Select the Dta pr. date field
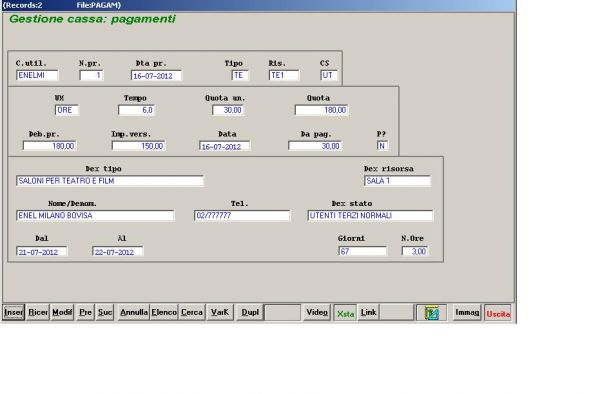600x394 pixels. pyautogui.click(x=156, y=76)
